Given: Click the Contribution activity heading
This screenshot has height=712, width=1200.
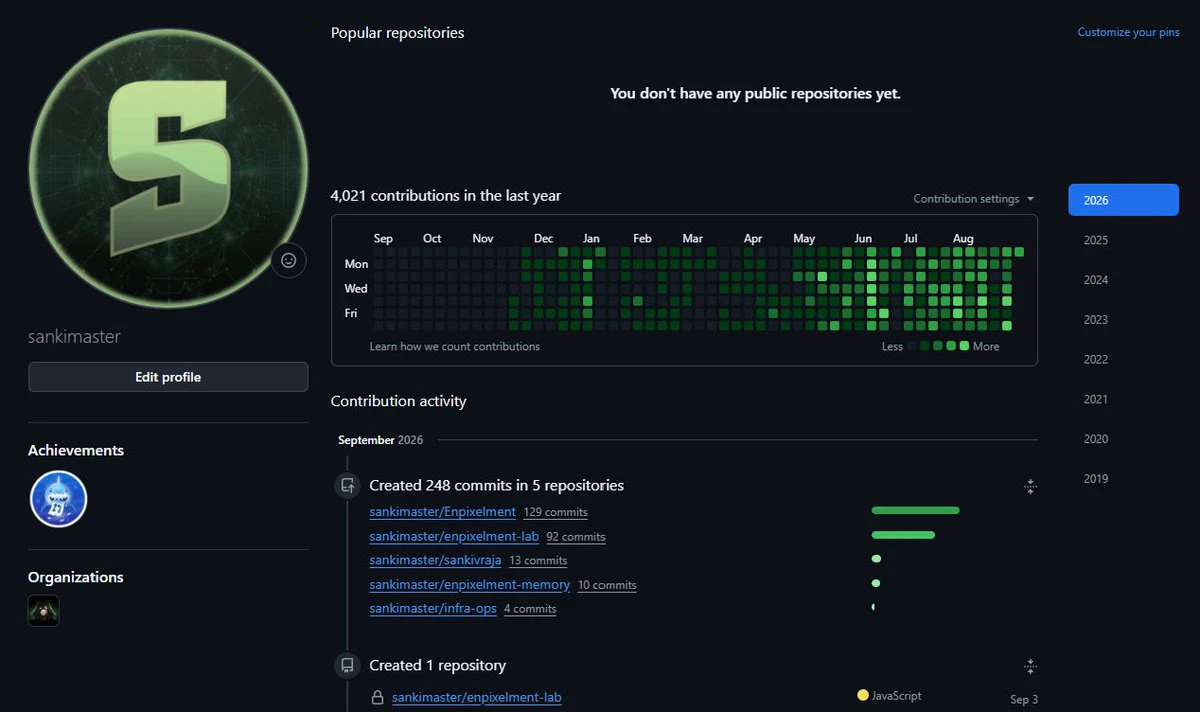Looking at the screenshot, I should 399,401.
